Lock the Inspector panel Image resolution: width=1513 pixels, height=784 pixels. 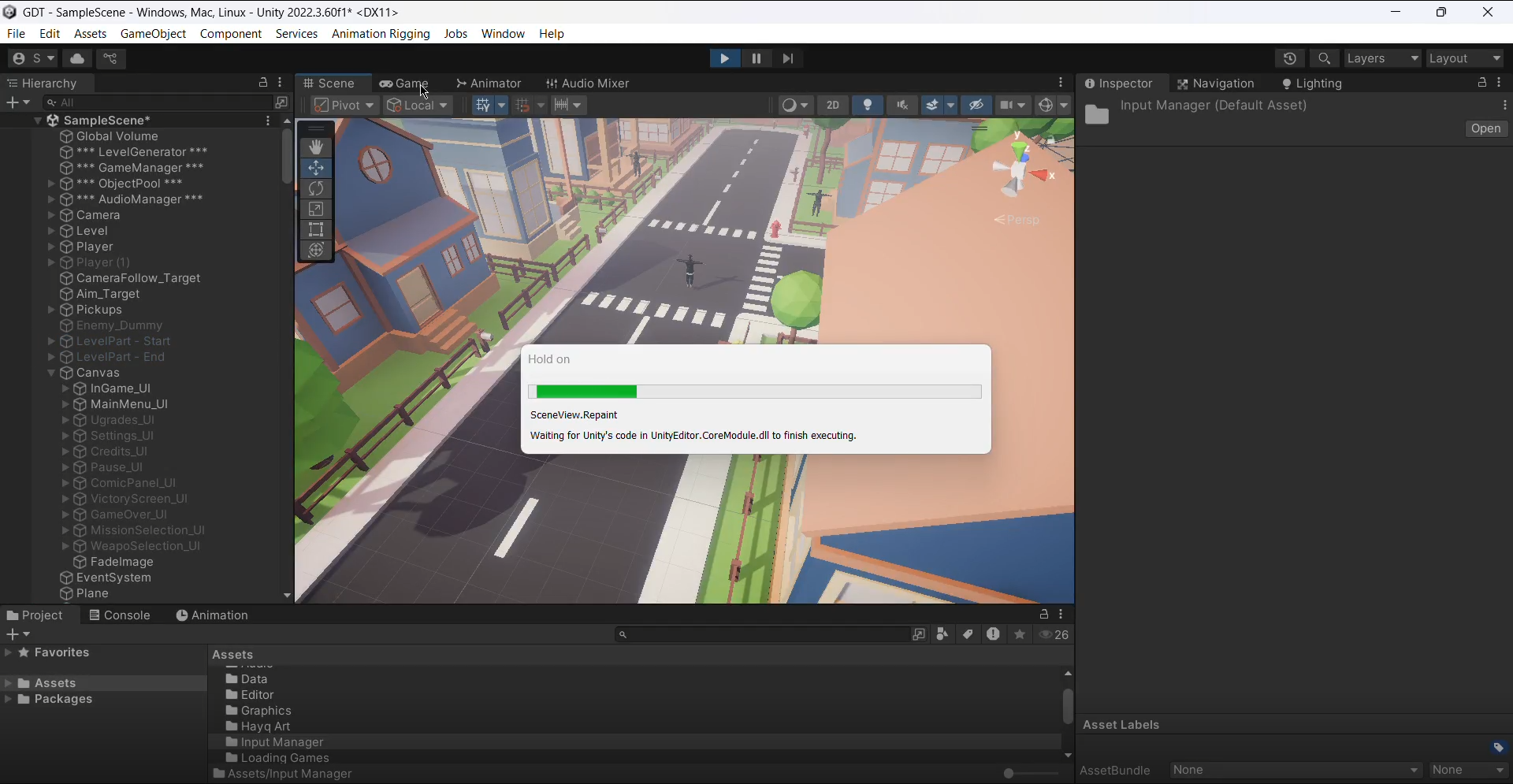point(1482,83)
